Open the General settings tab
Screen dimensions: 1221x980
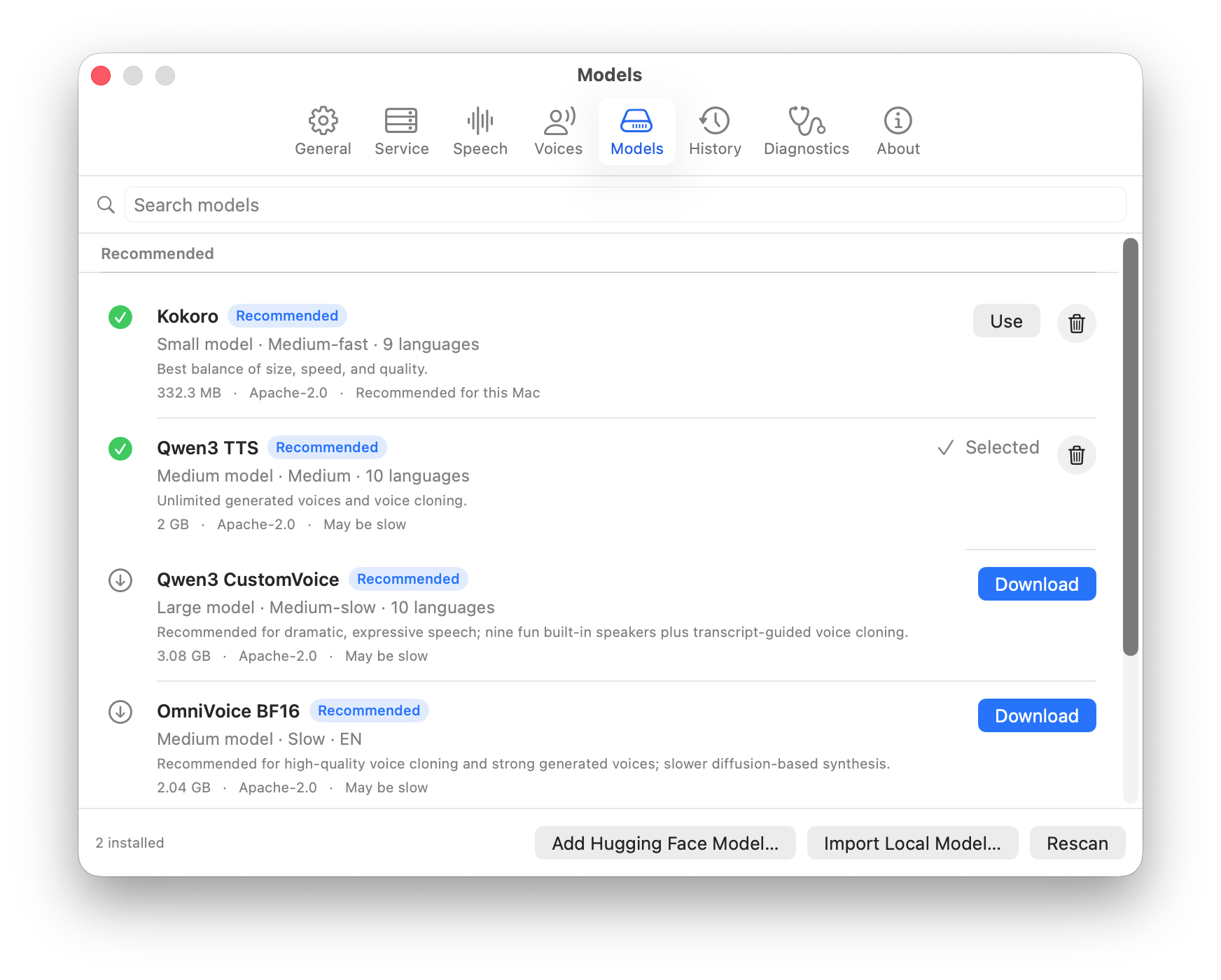click(323, 132)
